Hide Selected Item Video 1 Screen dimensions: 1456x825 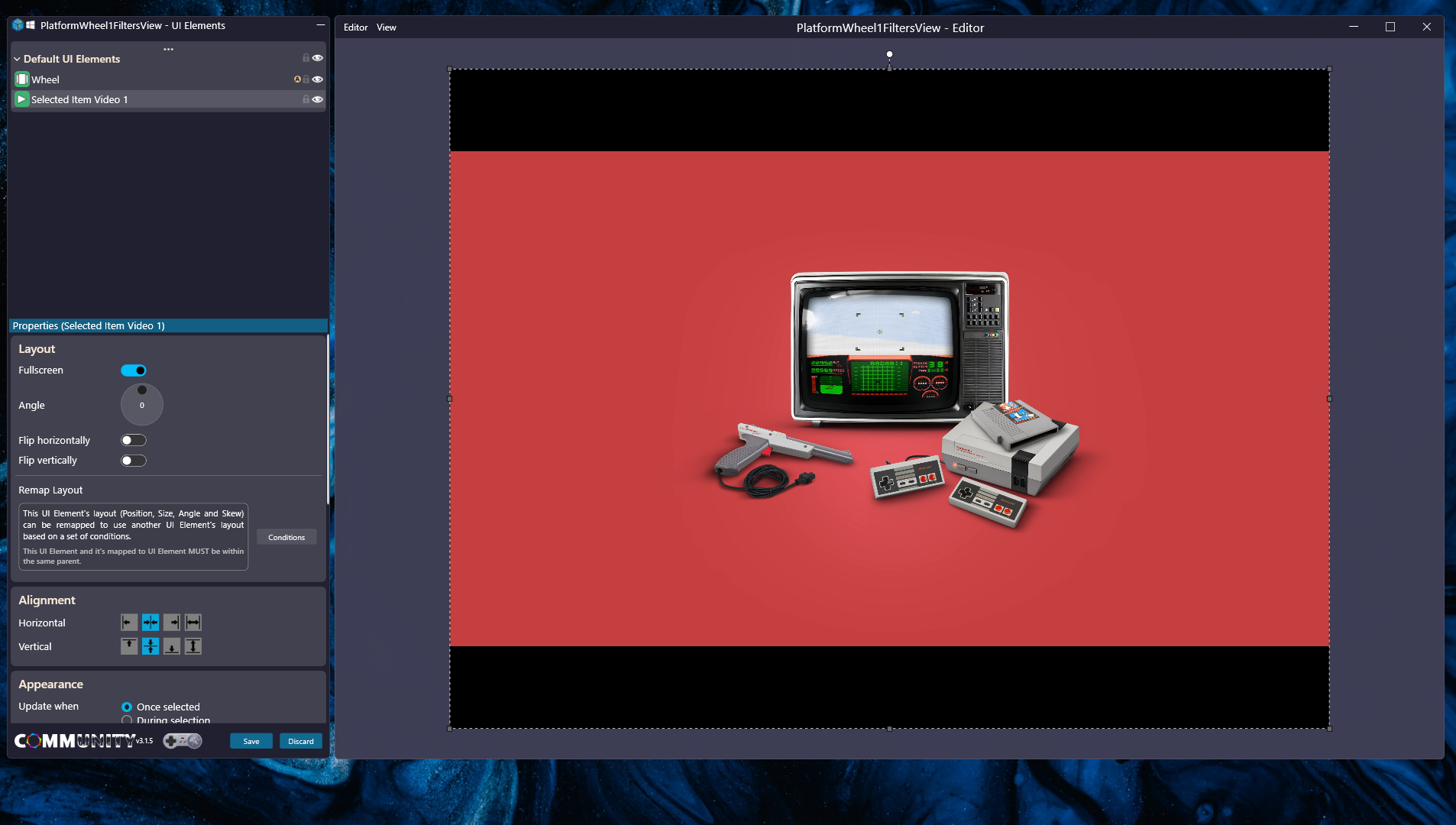pos(318,99)
